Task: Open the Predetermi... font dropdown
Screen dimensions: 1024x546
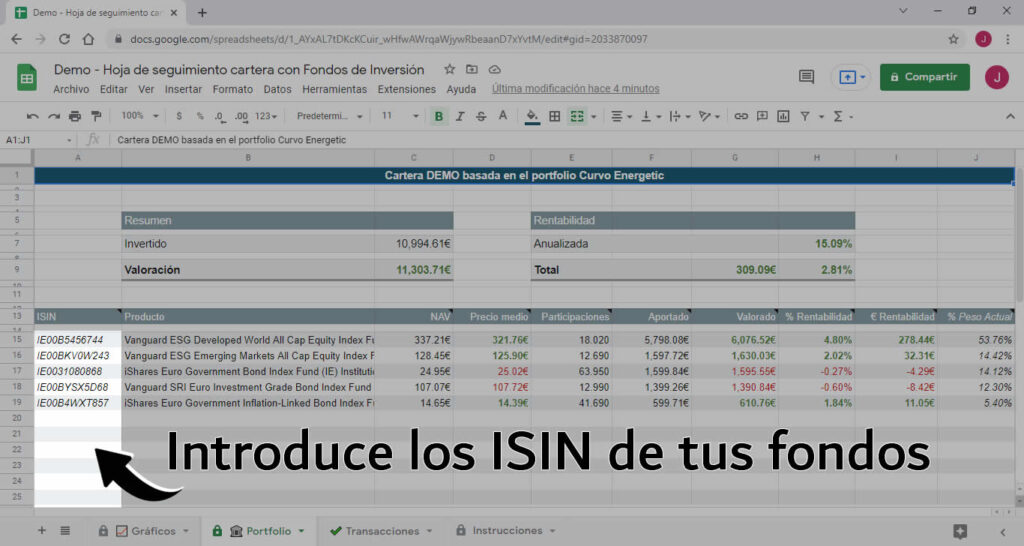Action: tap(329, 116)
